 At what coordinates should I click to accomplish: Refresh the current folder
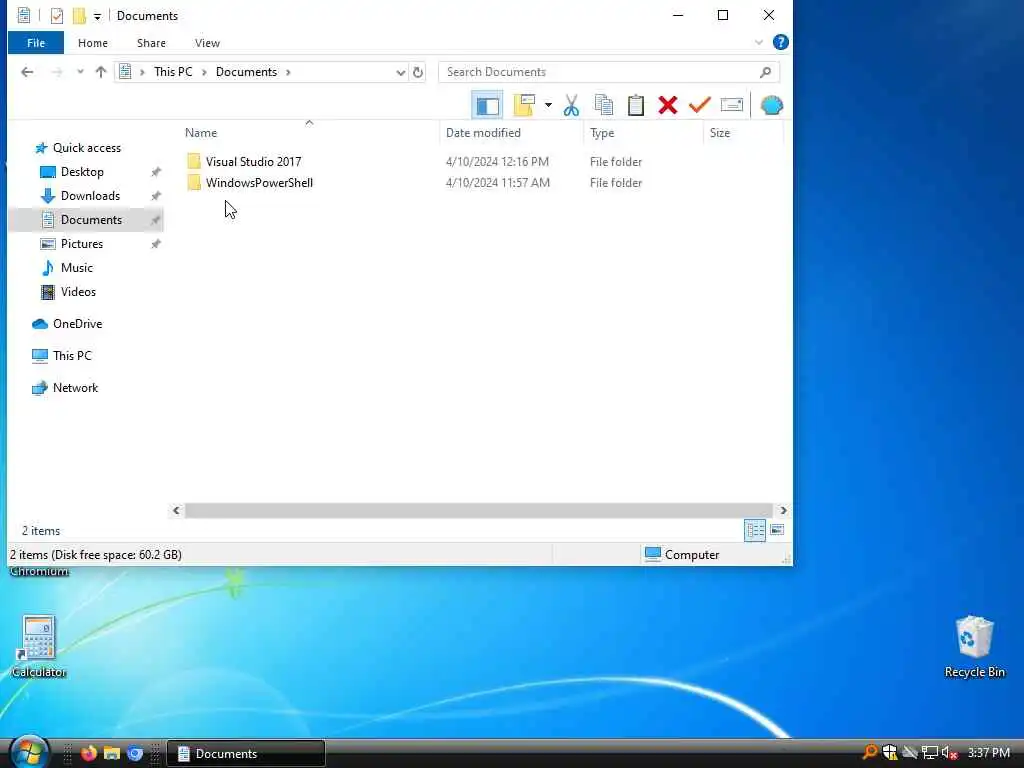pos(418,72)
